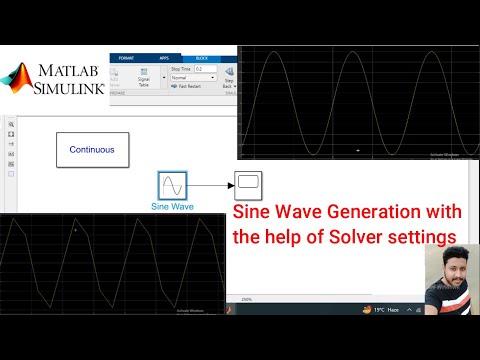Open the Scope block
The image size is (480, 360).
click(x=248, y=186)
